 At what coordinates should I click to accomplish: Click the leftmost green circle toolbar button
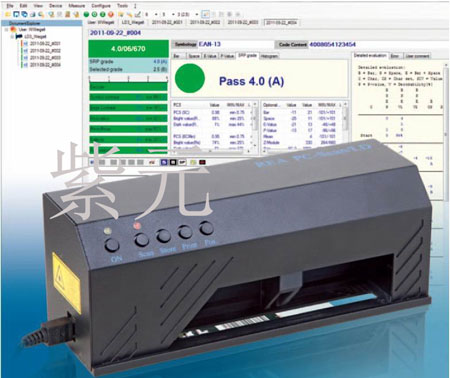coord(86,14)
